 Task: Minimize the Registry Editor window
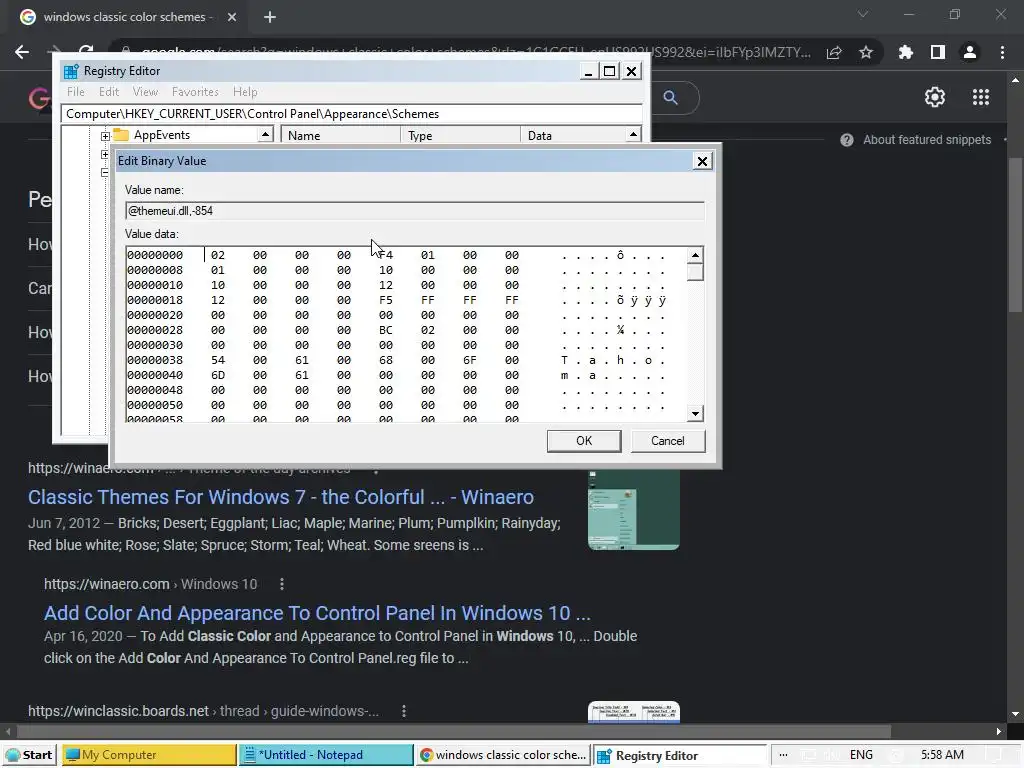click(588, 71)
